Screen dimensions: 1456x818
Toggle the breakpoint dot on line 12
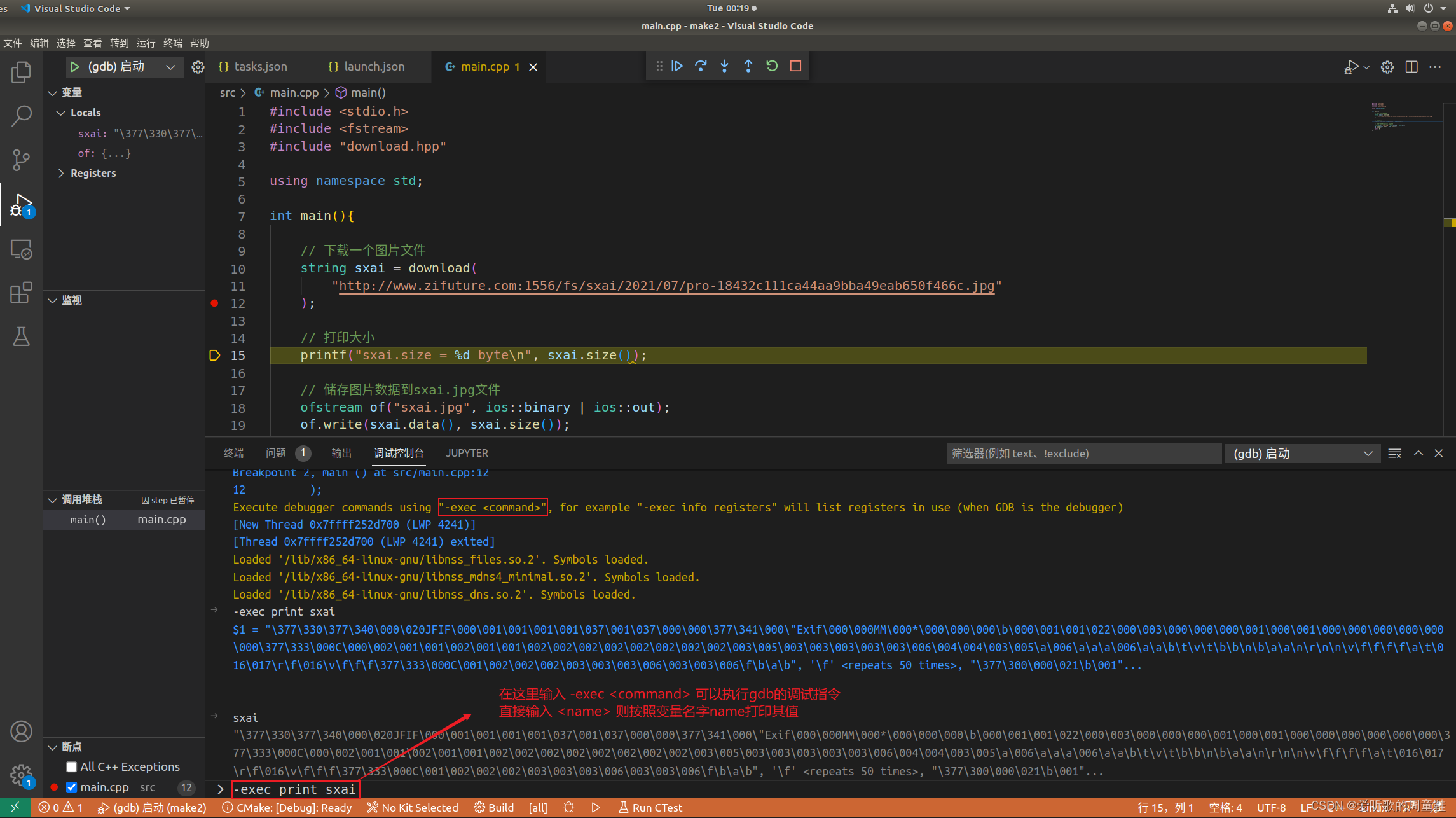pyautogui.click(x=215, y=303)
